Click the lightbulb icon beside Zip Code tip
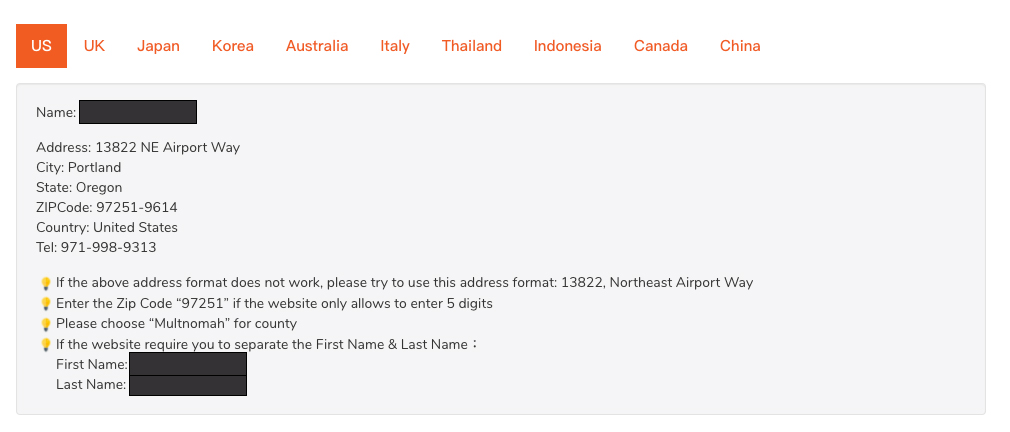Image resolution: width=1010 pixels, height=432 pixels. (x=46, y=304)
